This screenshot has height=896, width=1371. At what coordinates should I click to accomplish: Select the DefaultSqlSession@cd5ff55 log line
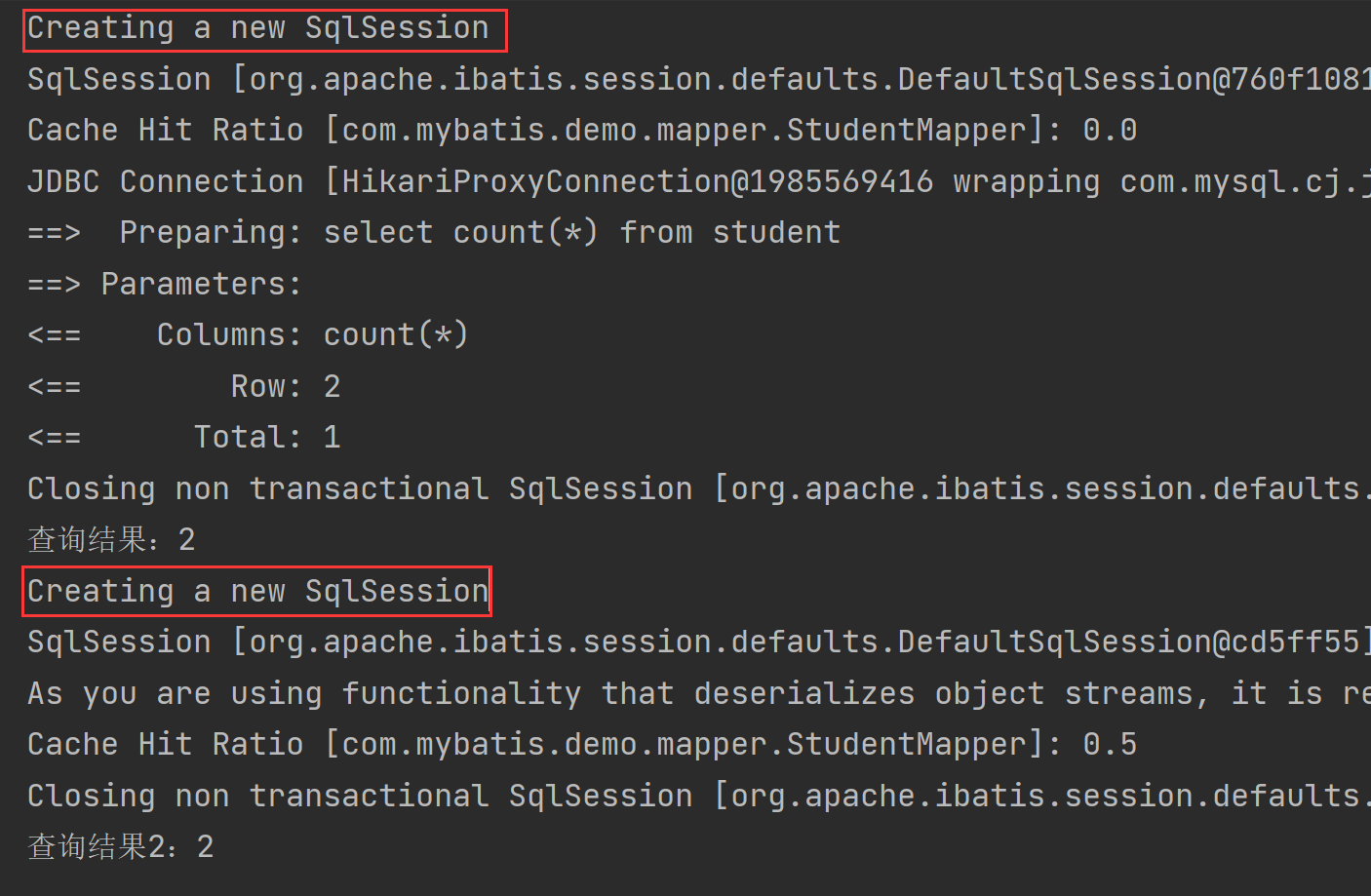(x=699, y=642)
